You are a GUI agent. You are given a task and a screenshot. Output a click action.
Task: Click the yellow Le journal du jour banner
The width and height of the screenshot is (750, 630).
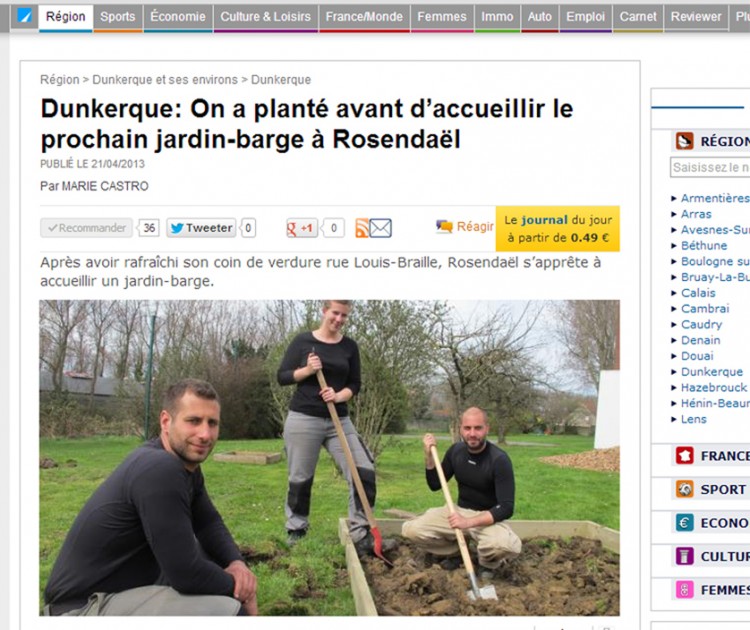(x=558, y=229)
